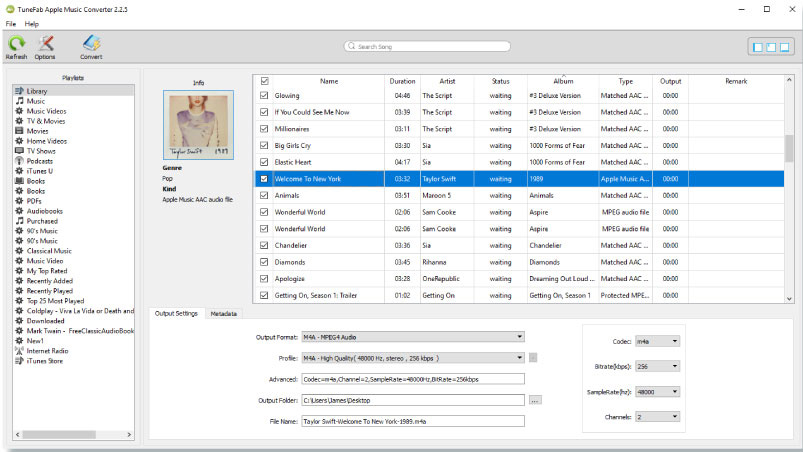Image resolution: width=803 pixels, height=452 pixels.
Task: Open the Help menu
Action: [x=32, y=24]
